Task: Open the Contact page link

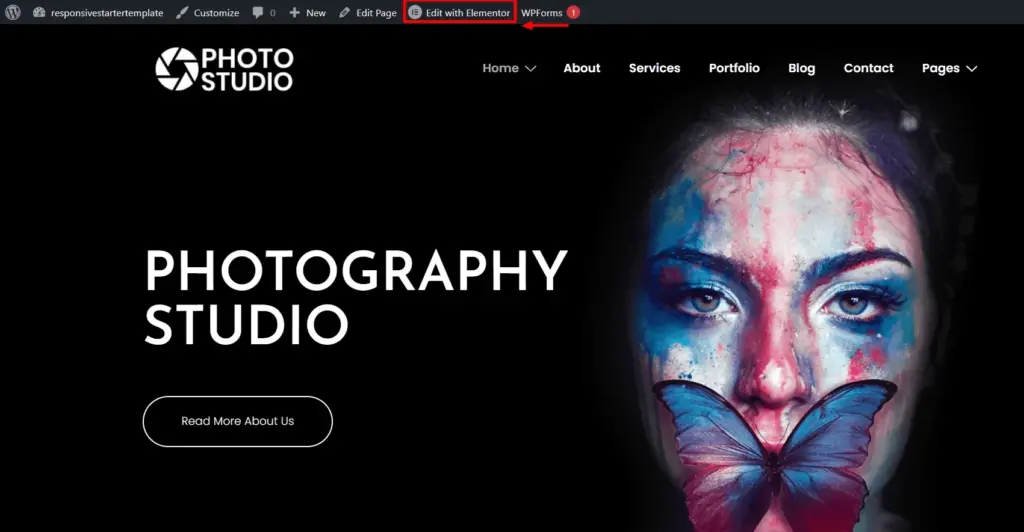Action: (x=868, y=68)
